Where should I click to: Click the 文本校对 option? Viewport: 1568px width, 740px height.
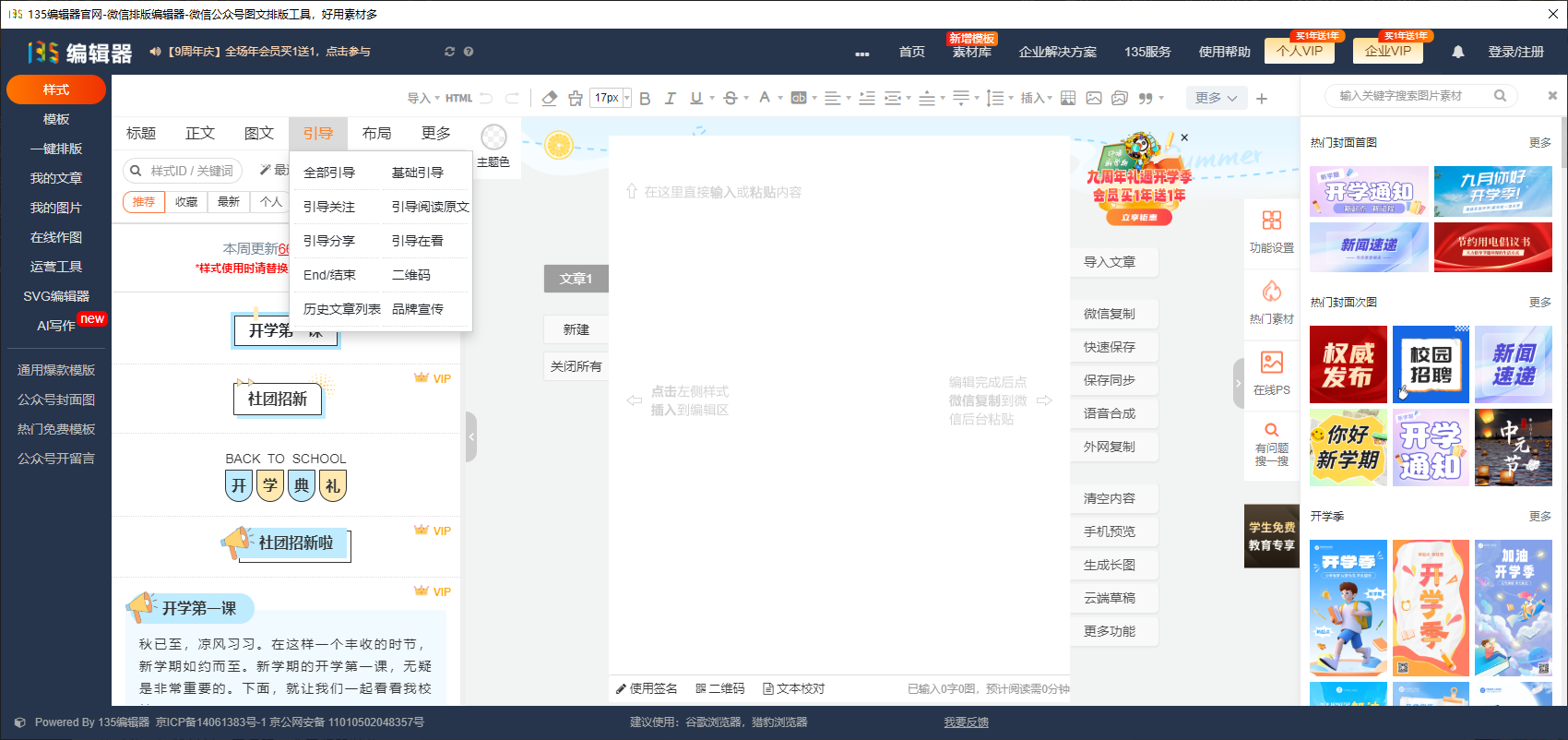click(x=794, y=688)
